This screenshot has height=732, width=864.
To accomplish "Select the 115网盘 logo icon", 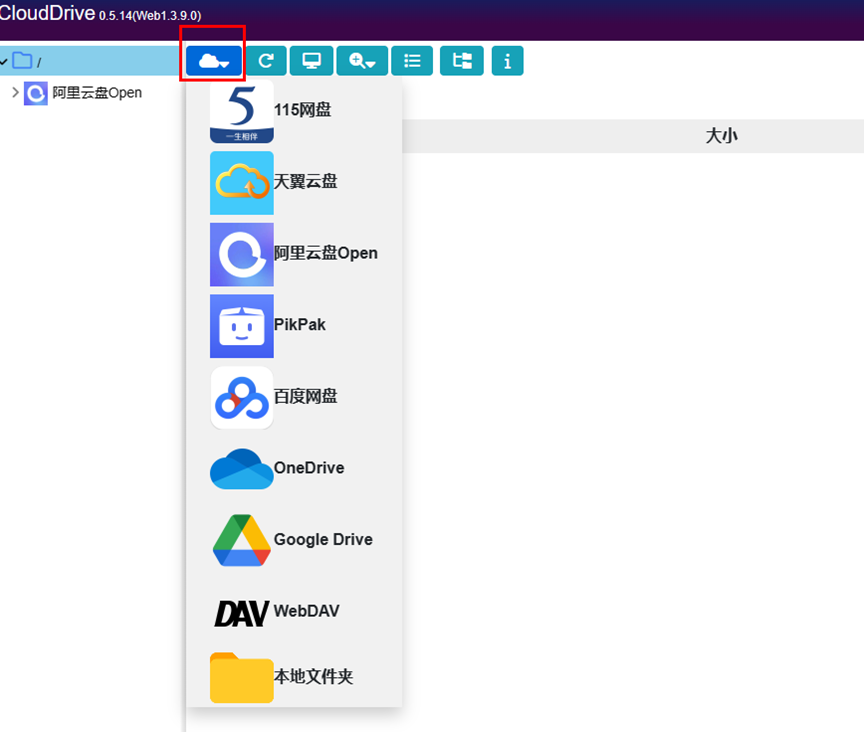I will tap(242, 111).
